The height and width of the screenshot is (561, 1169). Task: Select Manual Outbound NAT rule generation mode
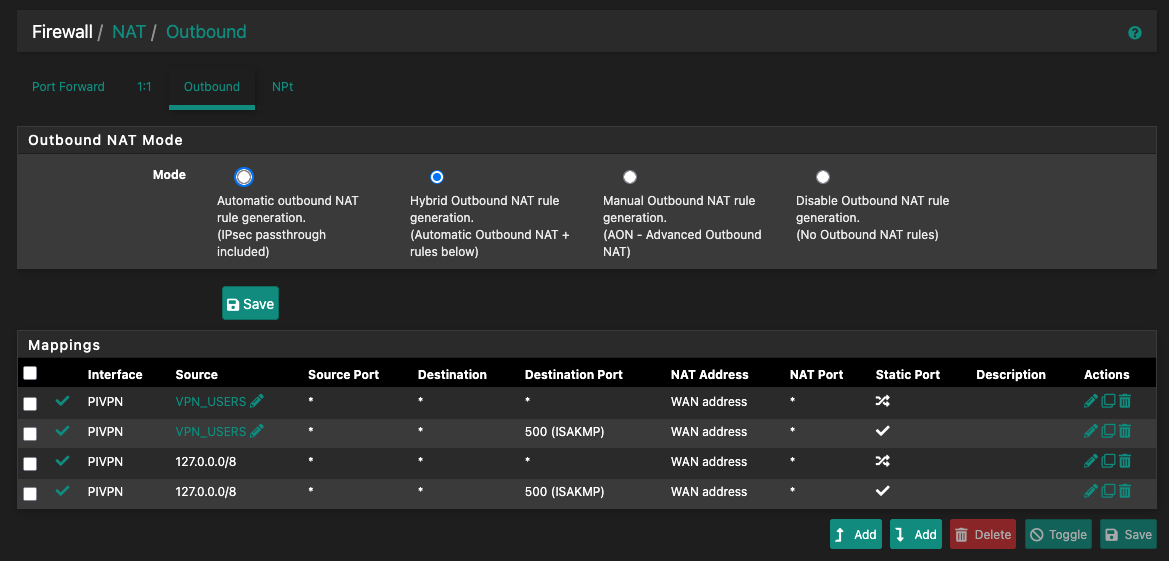[630, 177]
